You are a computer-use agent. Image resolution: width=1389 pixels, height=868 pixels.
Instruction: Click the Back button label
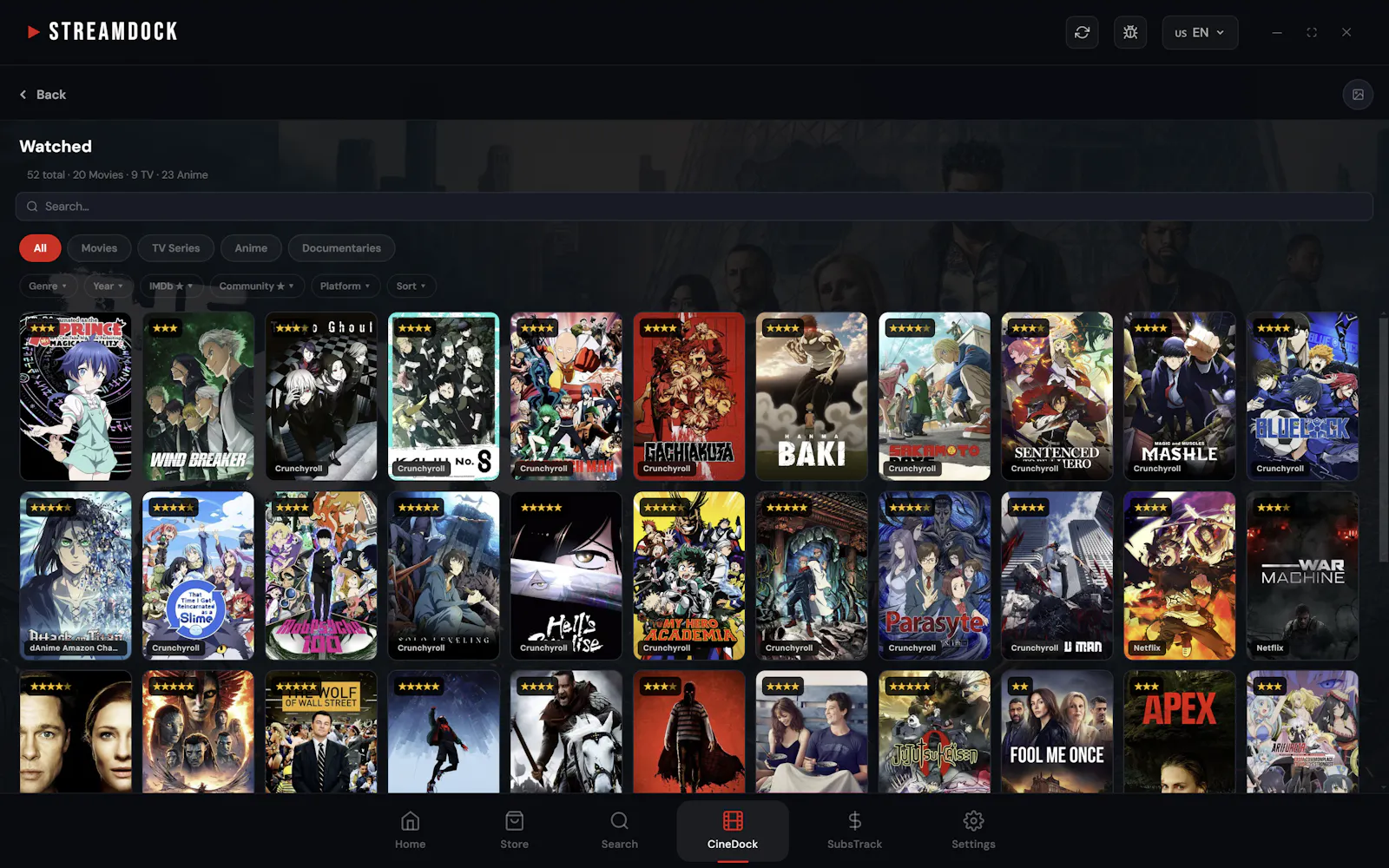click(51, 95)
